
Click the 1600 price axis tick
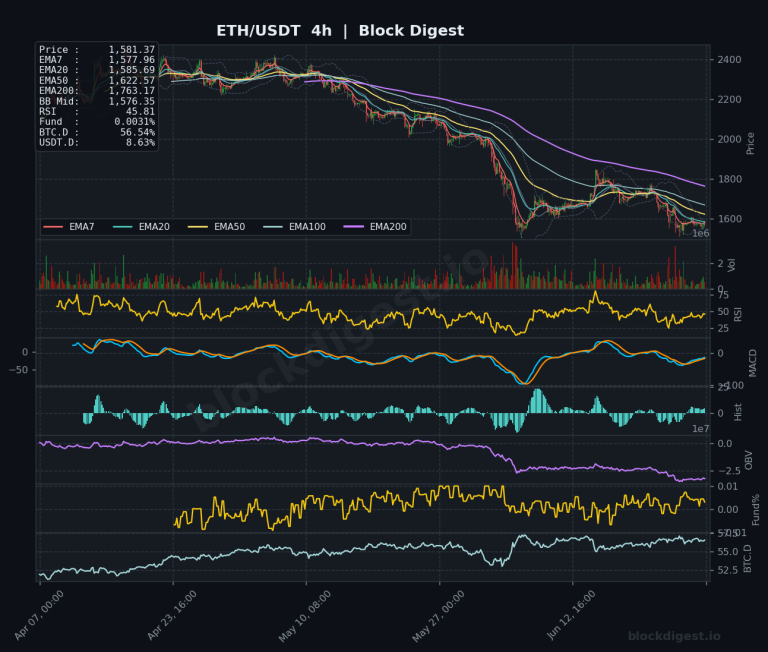729,219
